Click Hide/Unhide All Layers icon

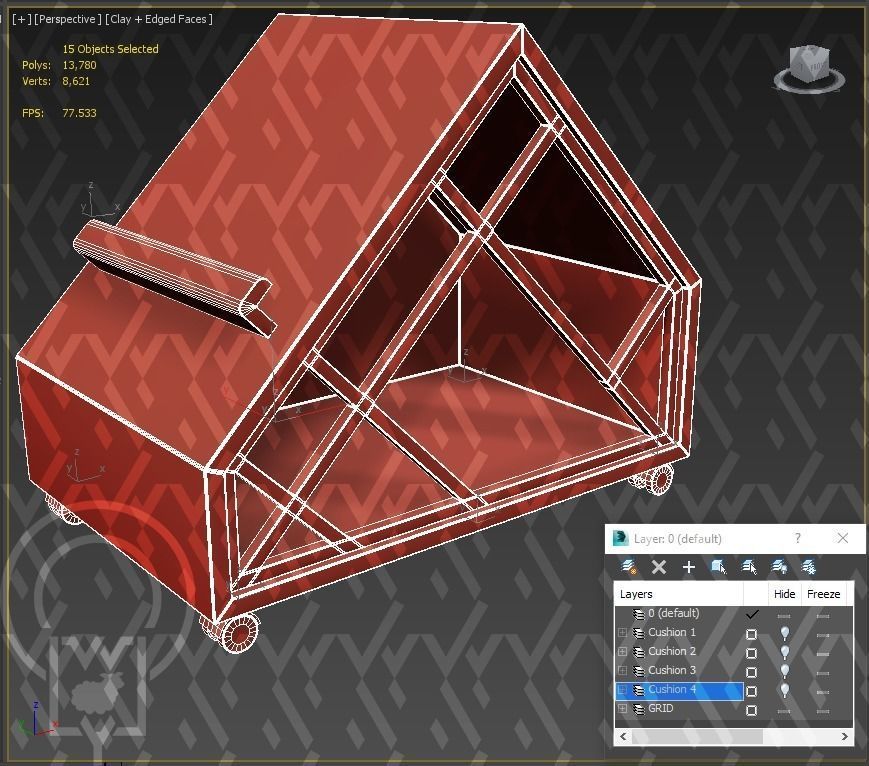779,566
